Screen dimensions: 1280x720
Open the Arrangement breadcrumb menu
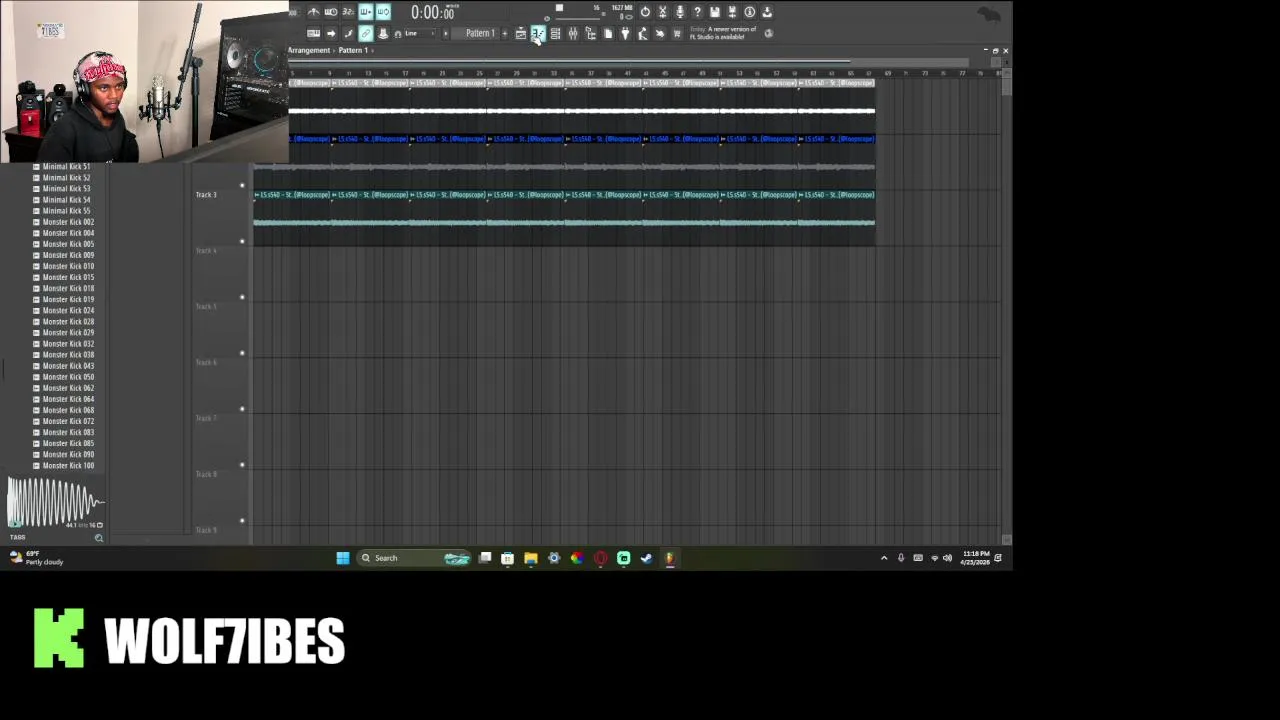pyautogui.click(x=309, y=50)
